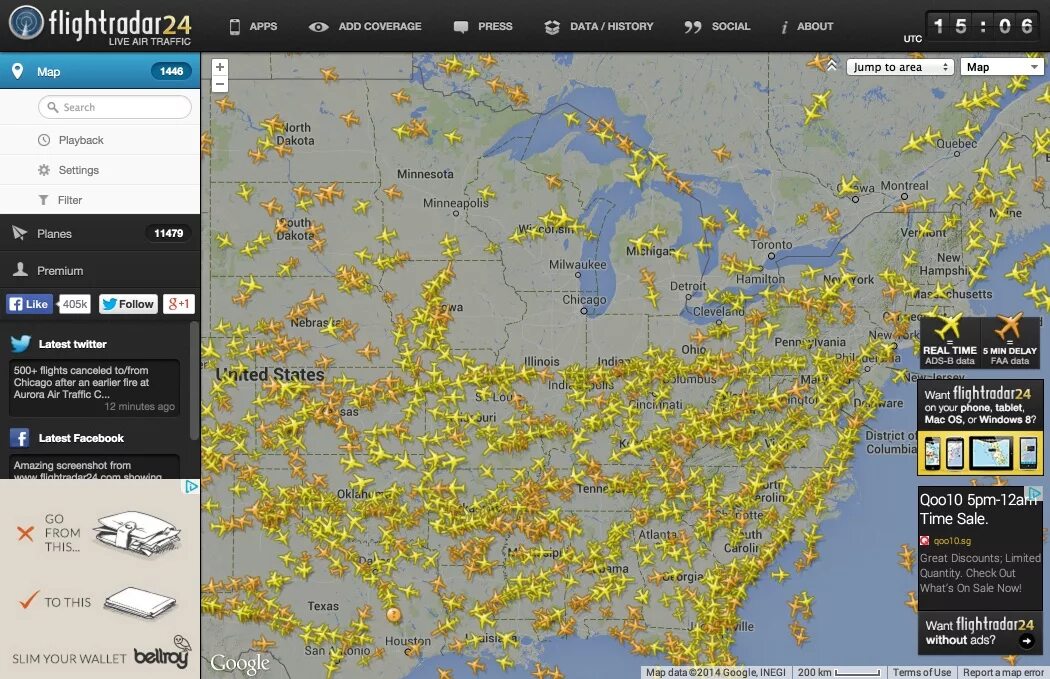Screen dimensions: 1050x679
Task: Focus the Search input field
Action: coord(115,107)
